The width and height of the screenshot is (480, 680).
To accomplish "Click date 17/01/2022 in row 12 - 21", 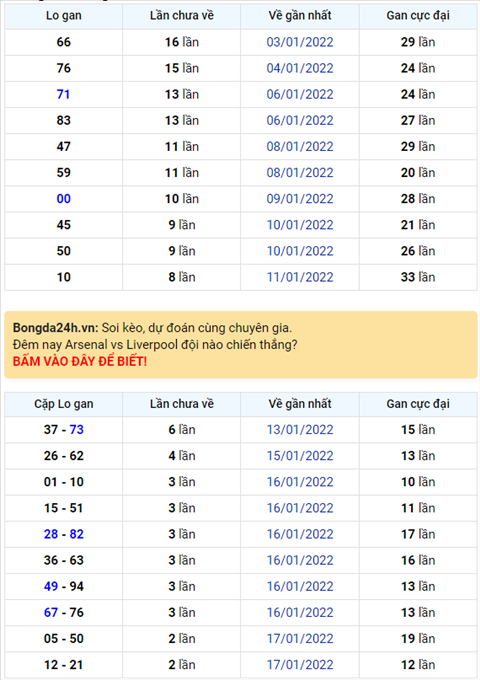I will point(300,665).
